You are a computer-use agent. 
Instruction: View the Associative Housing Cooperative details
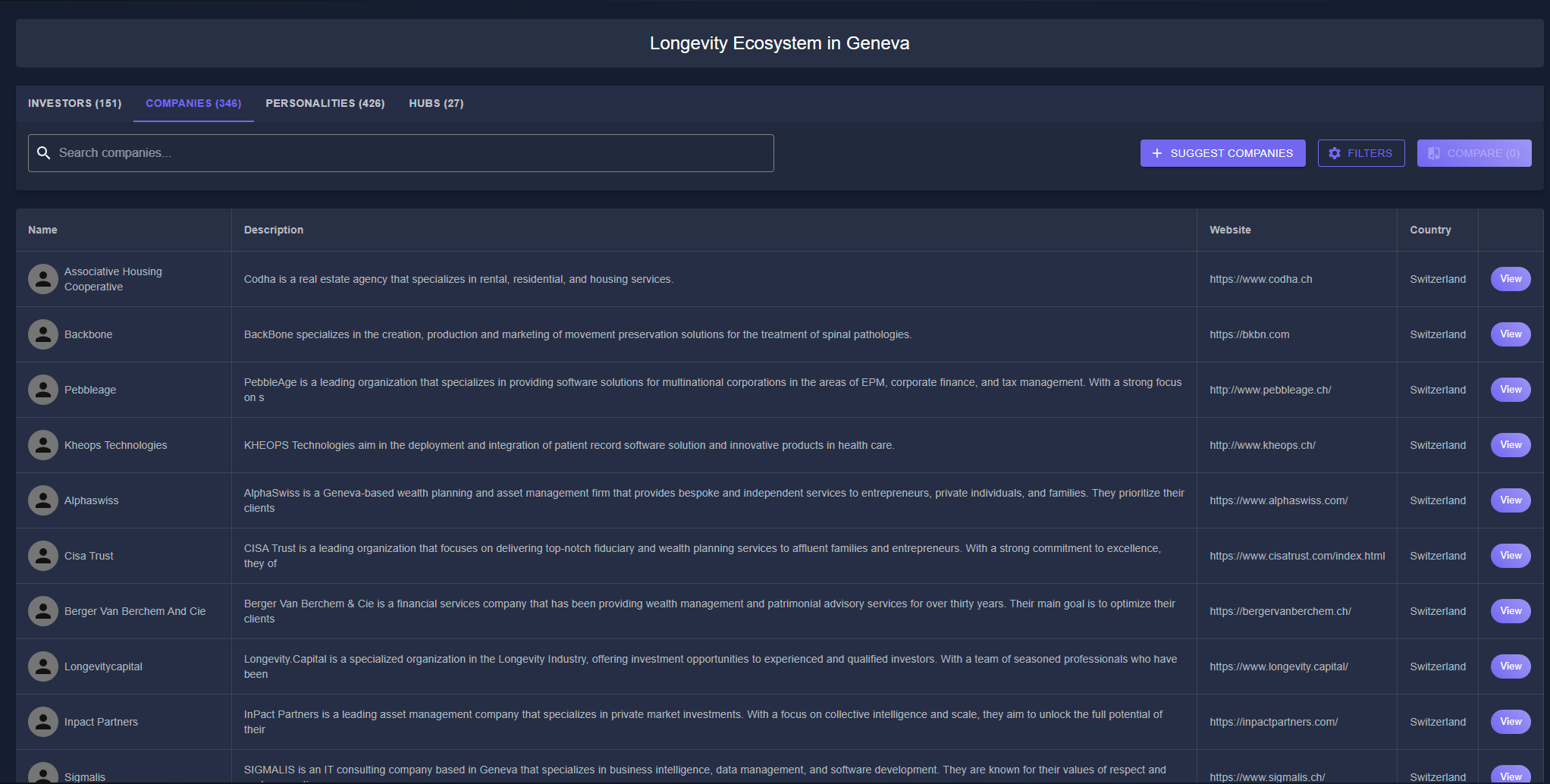click(1510, 279)
